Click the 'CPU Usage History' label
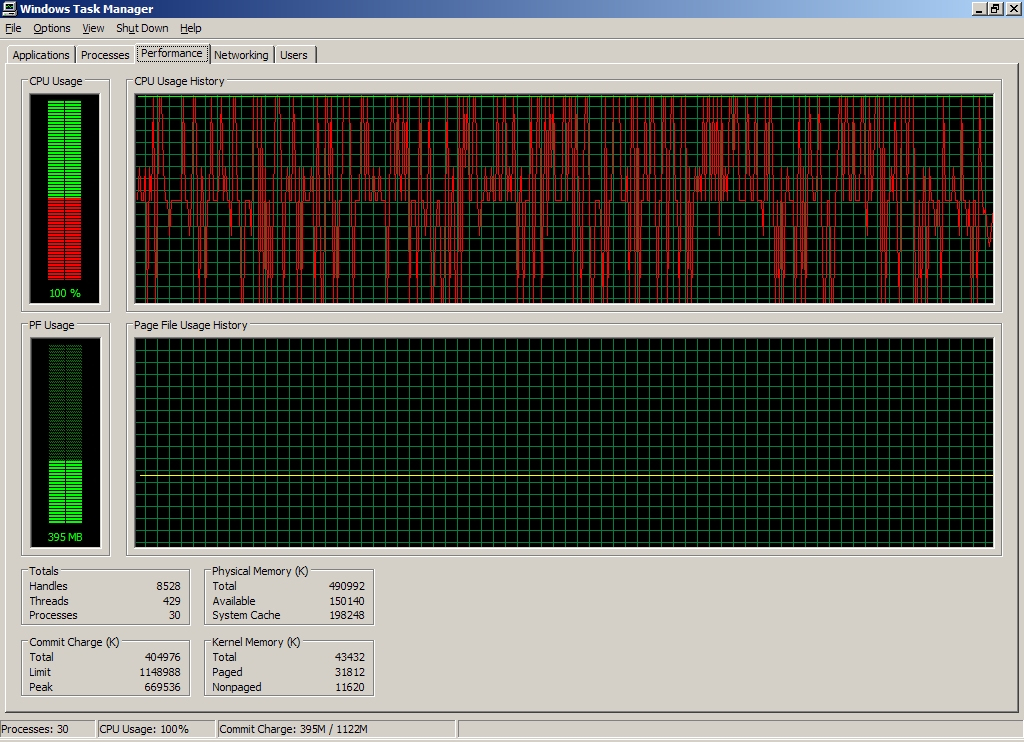Screen dimensions: 1024x742 180,81
